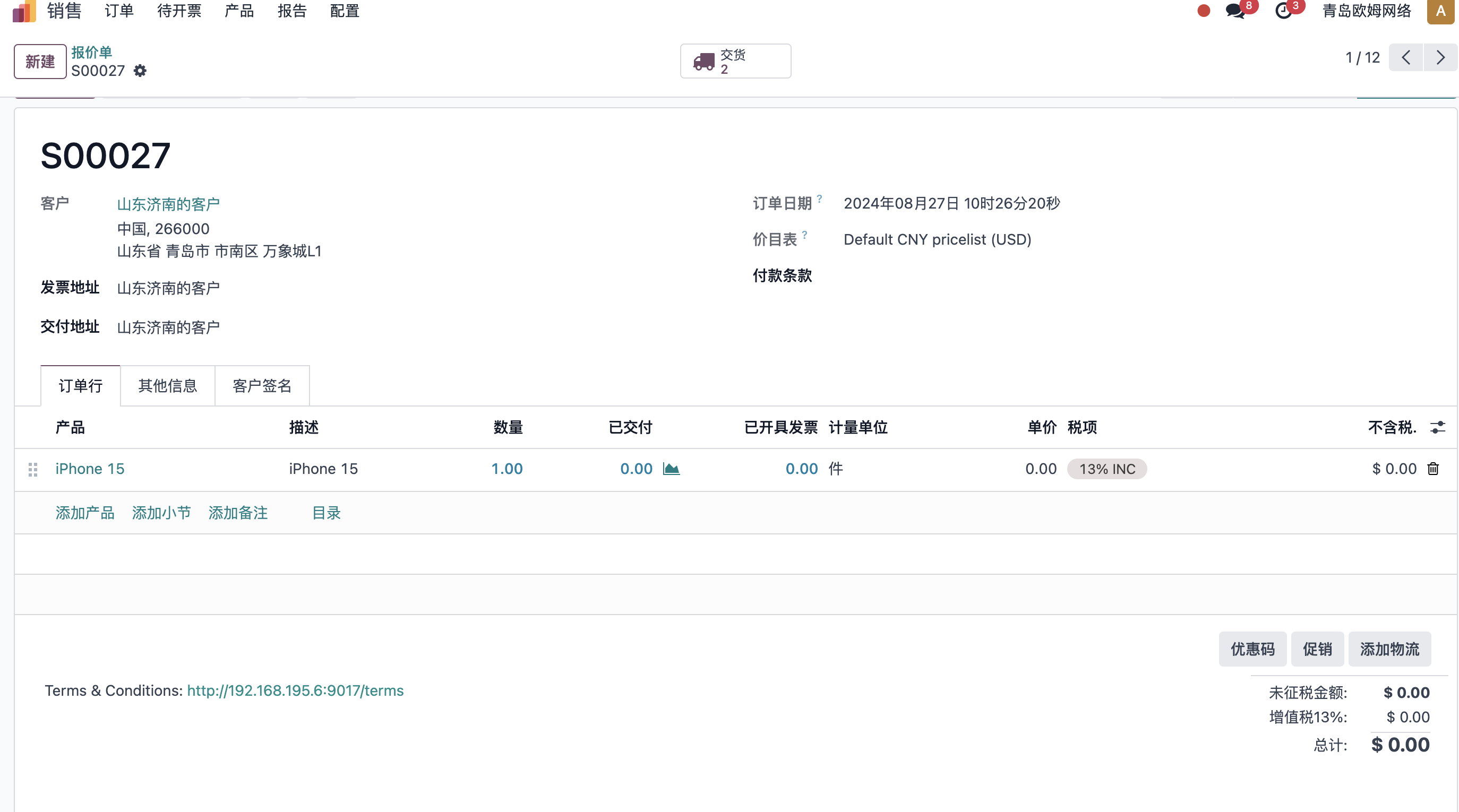Open the activities clock icon
Image resolution: width=1459 pixels, height=812 pixels.
pyautogui.click(x=1283, y=11)
